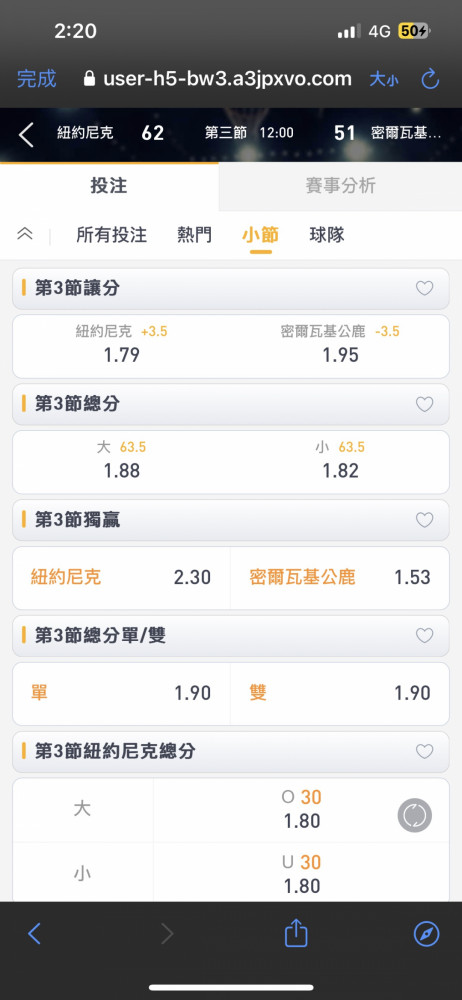The height and width of the screenshot is (1000, 462).
Task: Reload page with the refresh icon
Action: click(431, 79)
